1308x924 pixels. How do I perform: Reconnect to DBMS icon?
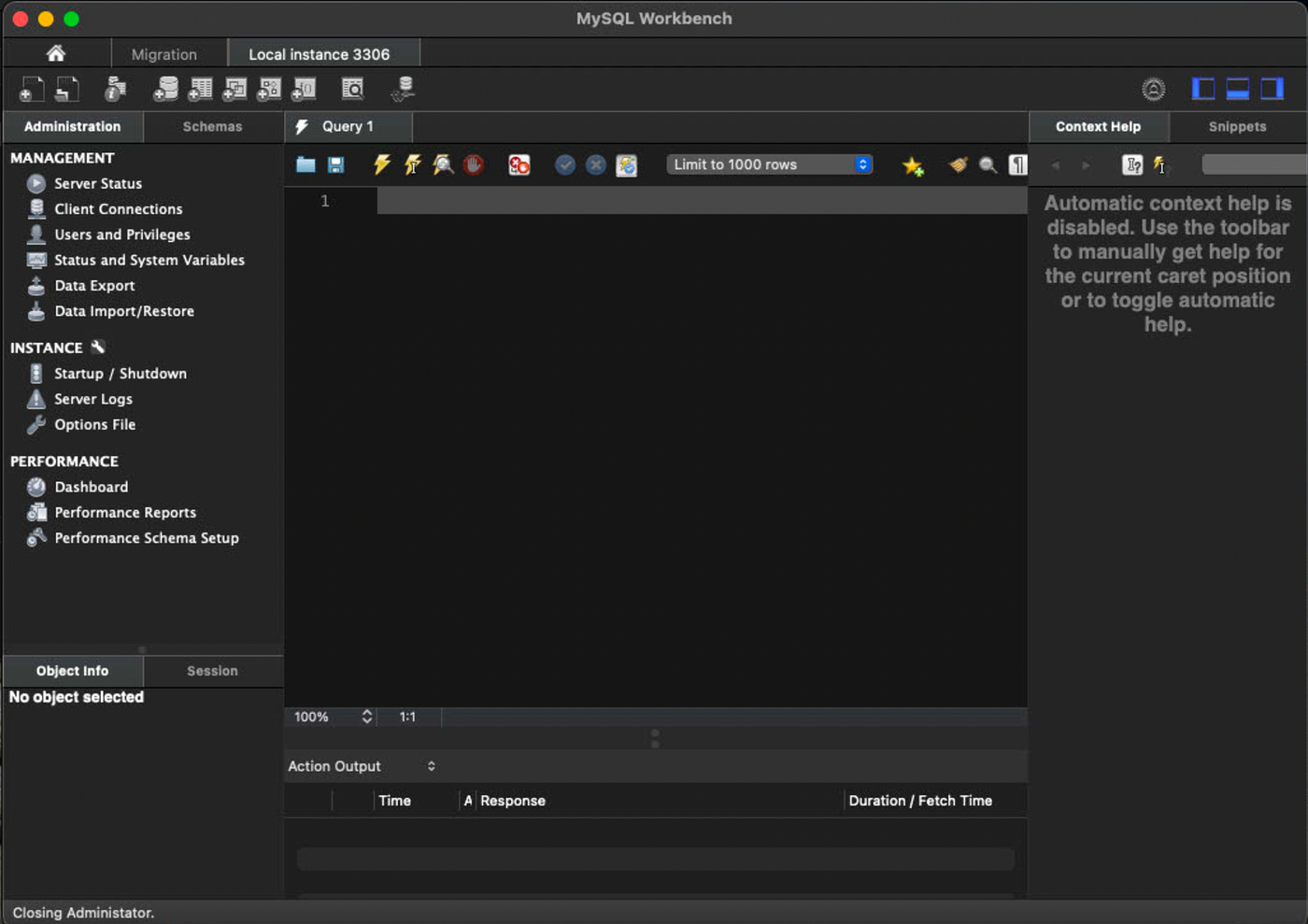[403, 90]
